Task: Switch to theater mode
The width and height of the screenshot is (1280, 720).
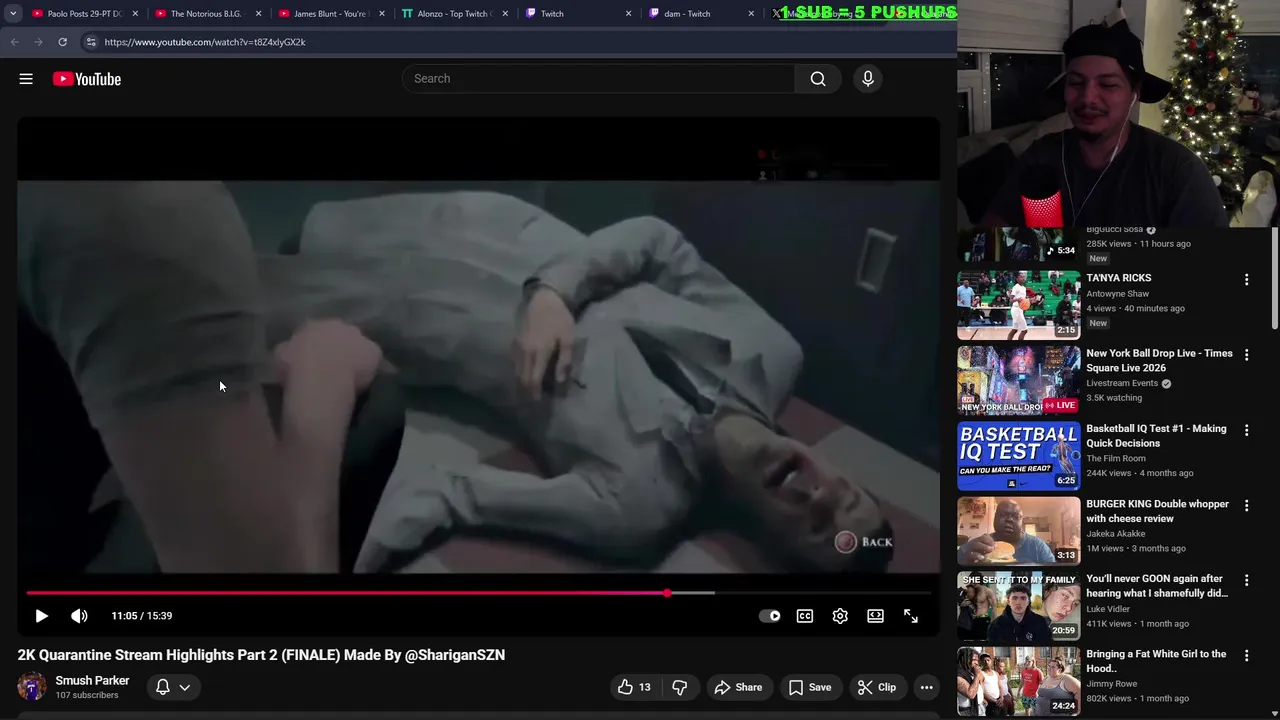Action: (x=875, y=616)
